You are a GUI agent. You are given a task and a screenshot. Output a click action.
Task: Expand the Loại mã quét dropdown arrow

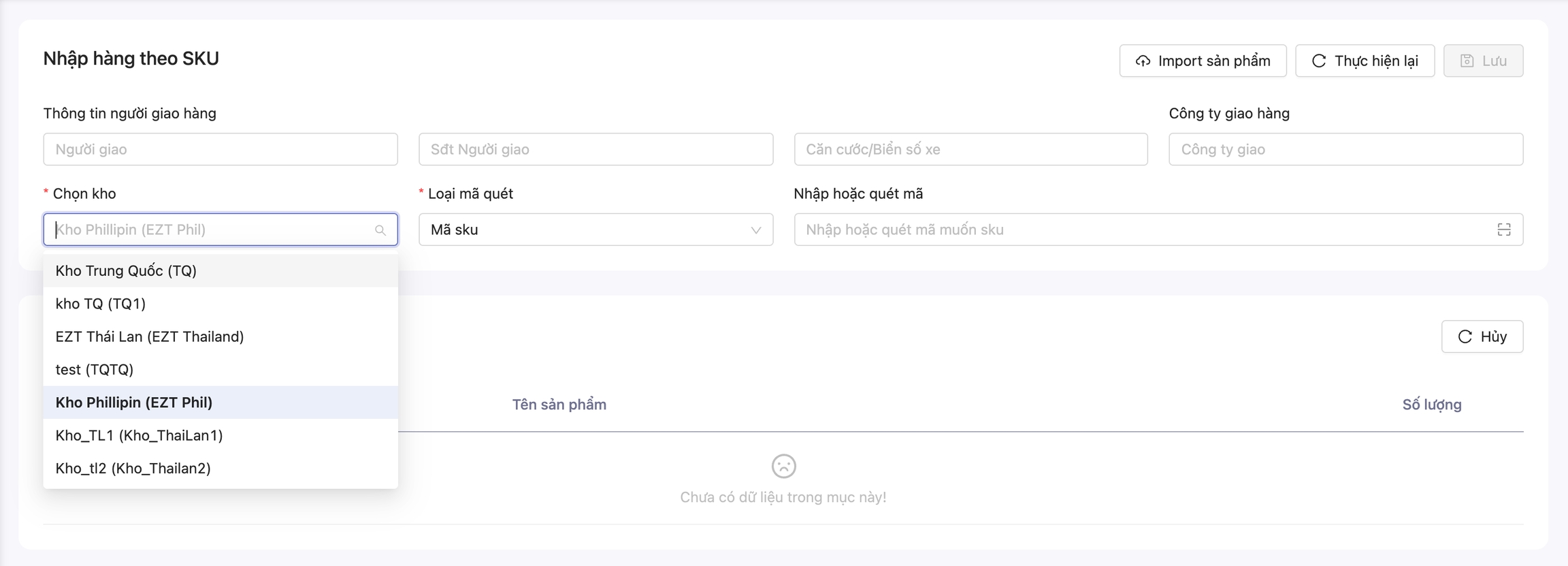tap(755, 230)
